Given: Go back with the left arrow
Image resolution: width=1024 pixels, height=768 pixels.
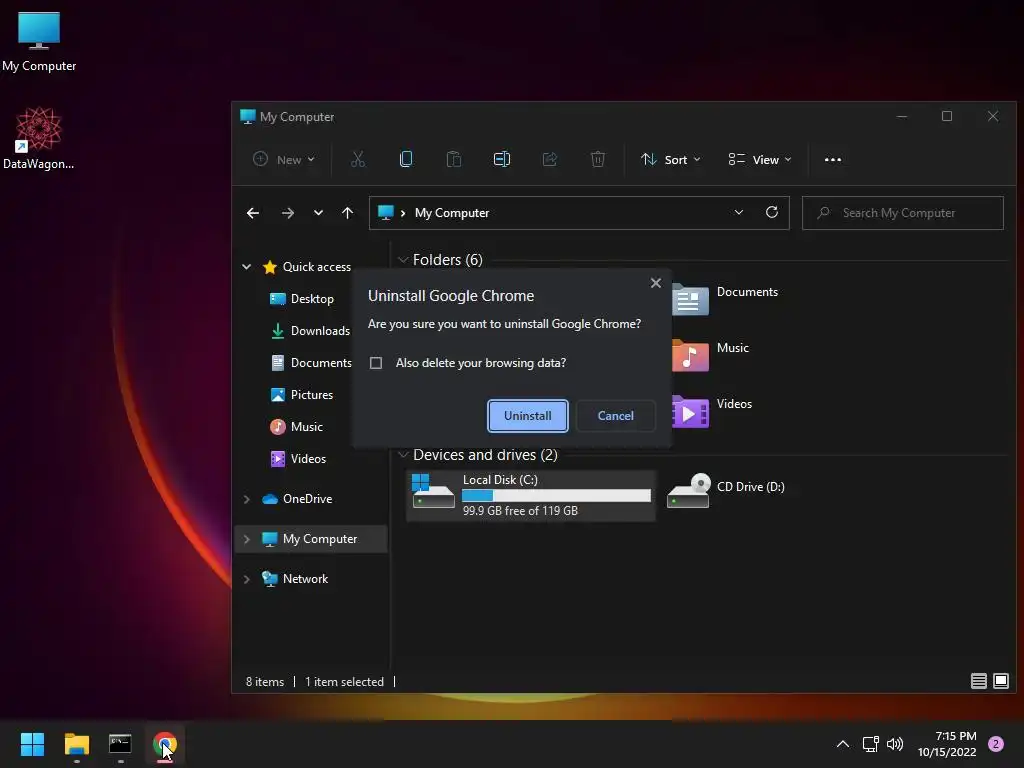Looking at the screenshot, I should tap(253, 213).
